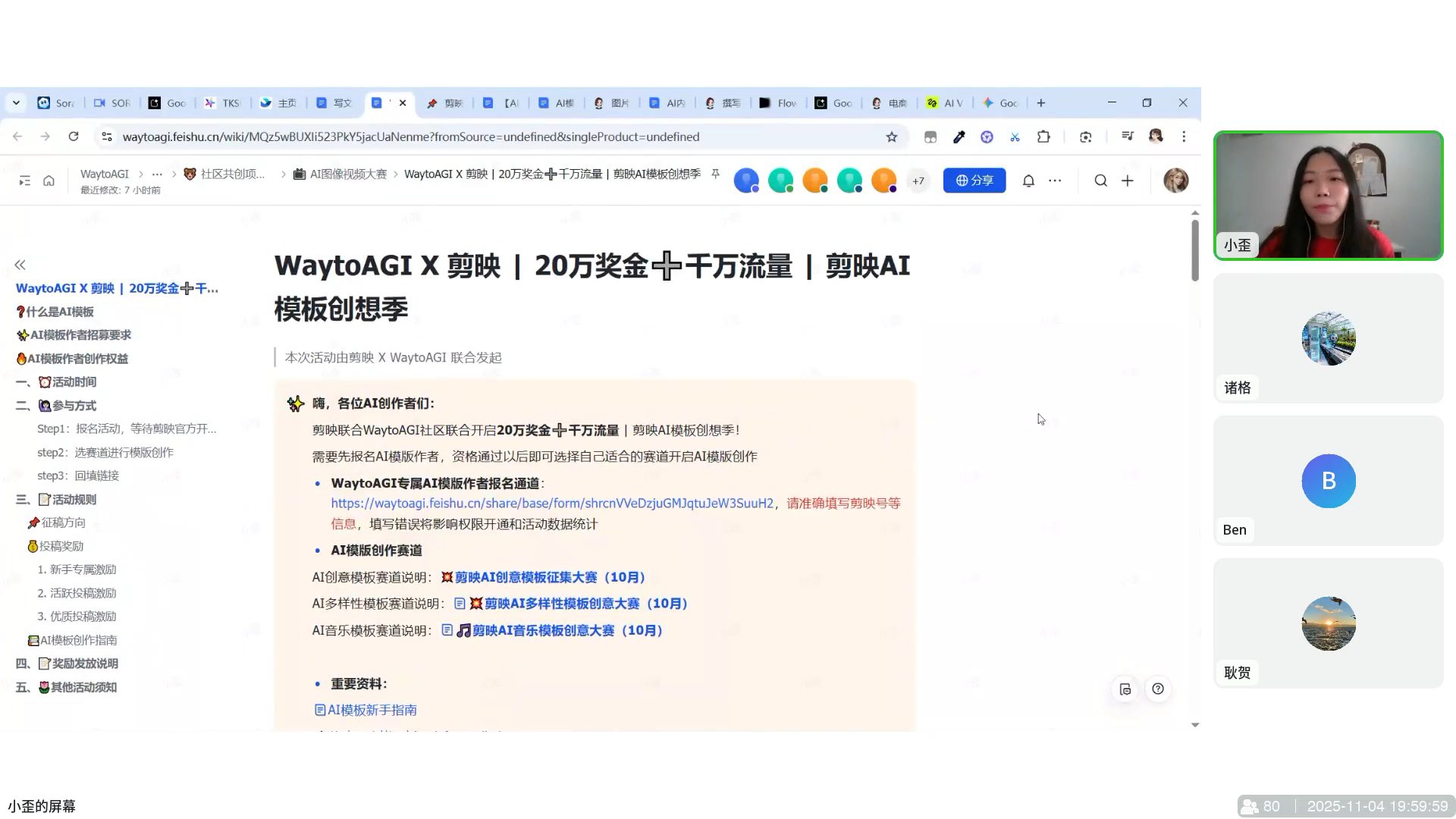Open the search magnifier in Feishu header
Image resolution: width=1456 pixels, height=819 pixels.
coord(1100,180)
